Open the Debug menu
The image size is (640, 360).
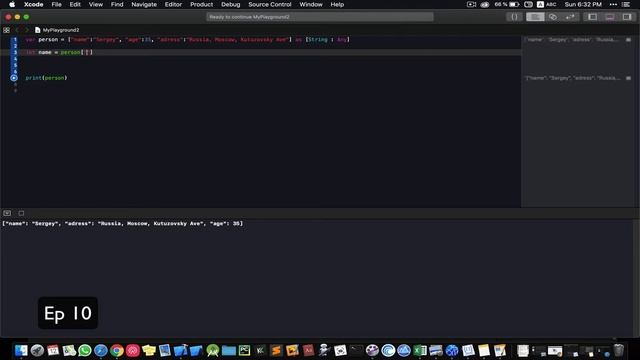(231, 4)
